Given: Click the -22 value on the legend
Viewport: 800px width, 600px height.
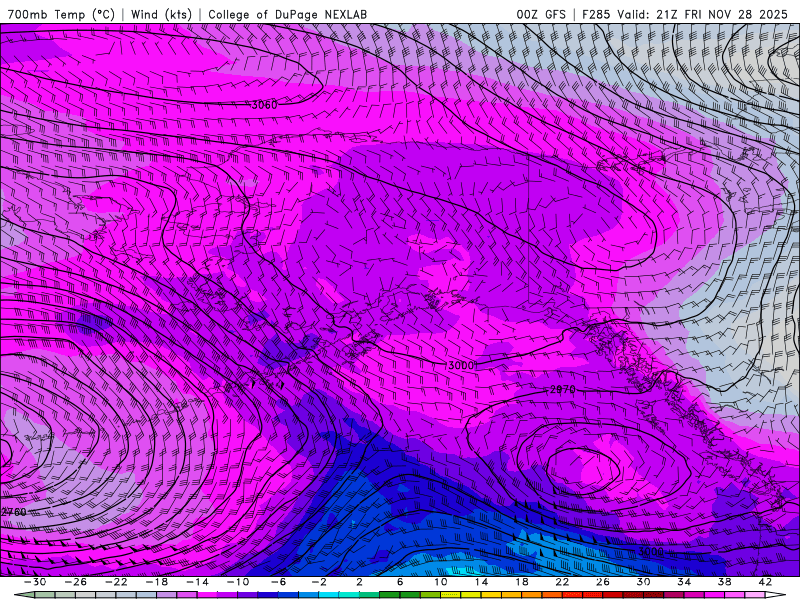Looking at the screenshot, I should tap(116, 582).
